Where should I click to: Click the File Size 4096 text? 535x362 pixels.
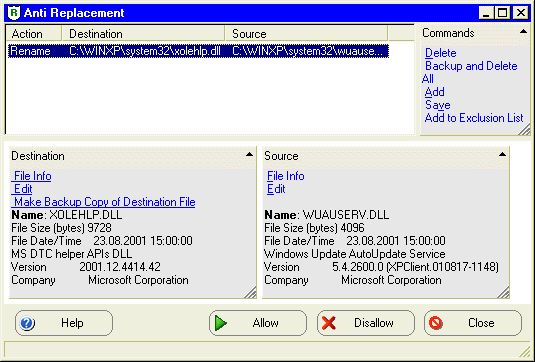(x=314, y=228)
